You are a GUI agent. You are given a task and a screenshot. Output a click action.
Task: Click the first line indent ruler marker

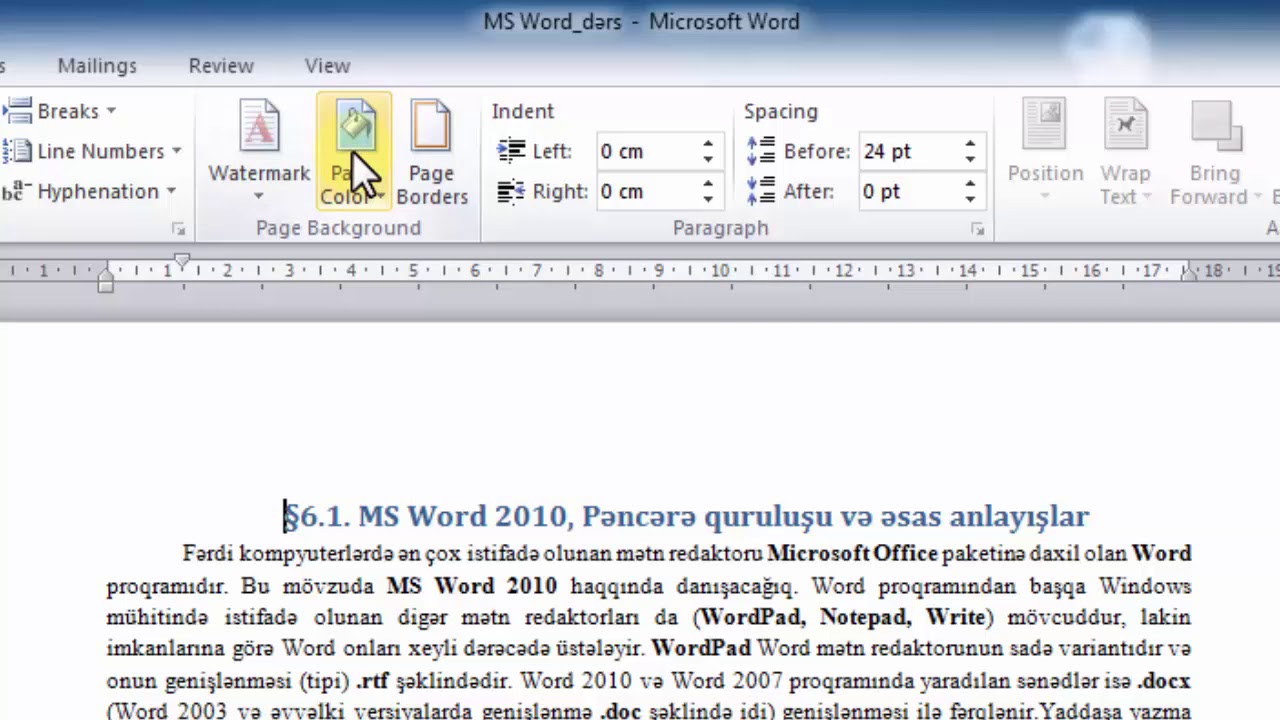pyautogui.click(x=182, y=262)
